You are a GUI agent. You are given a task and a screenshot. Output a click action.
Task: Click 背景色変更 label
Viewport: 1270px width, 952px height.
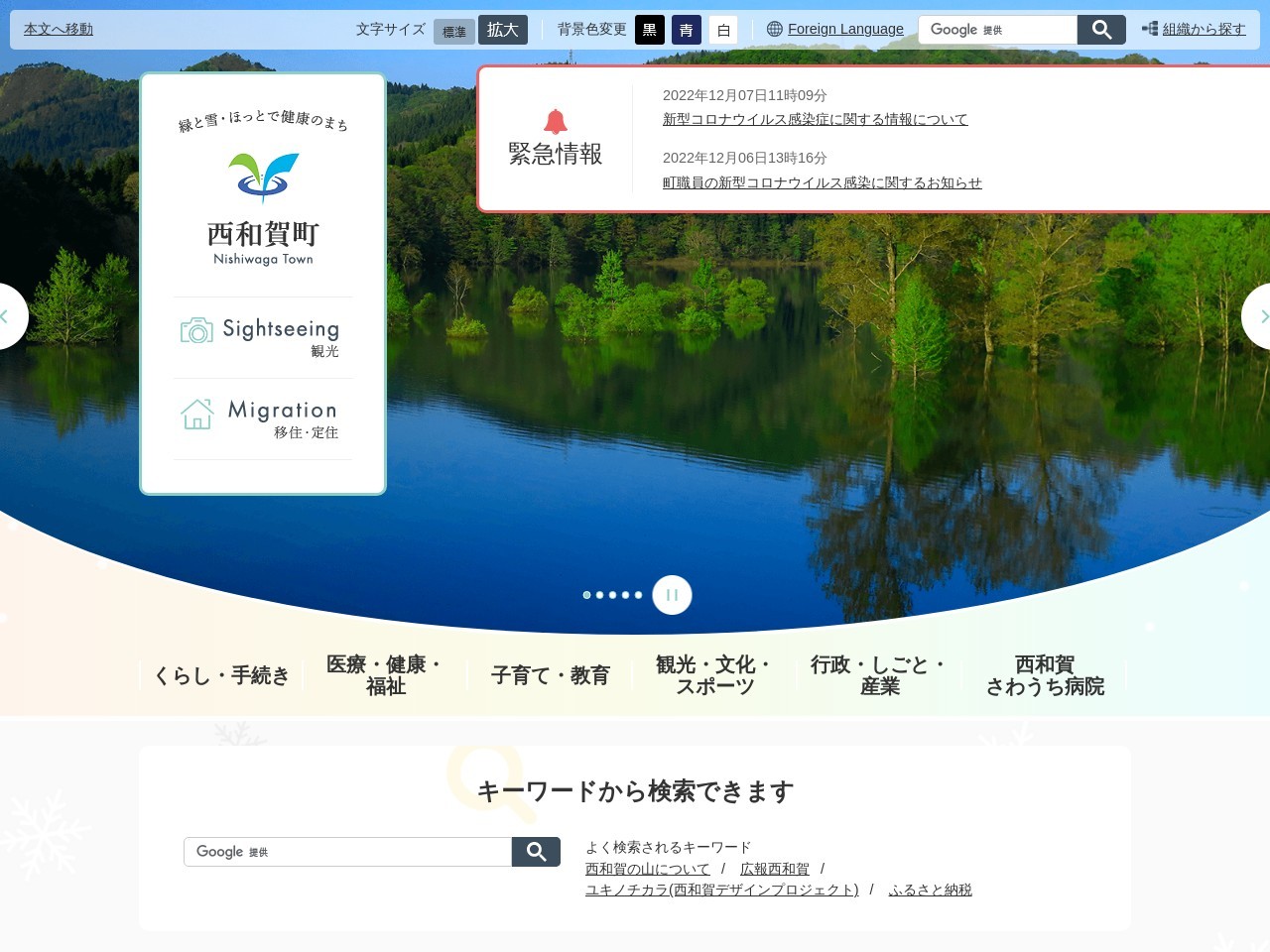tap(591, 30)
